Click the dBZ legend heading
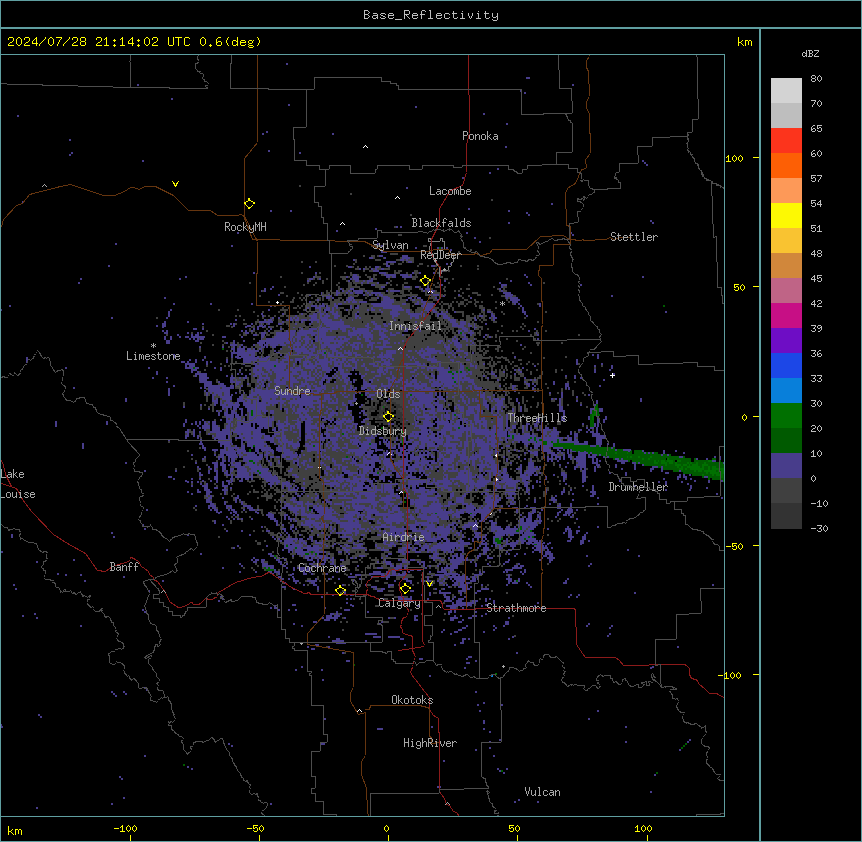Viewport: 862px width, 842px height. tap(810, 53)
